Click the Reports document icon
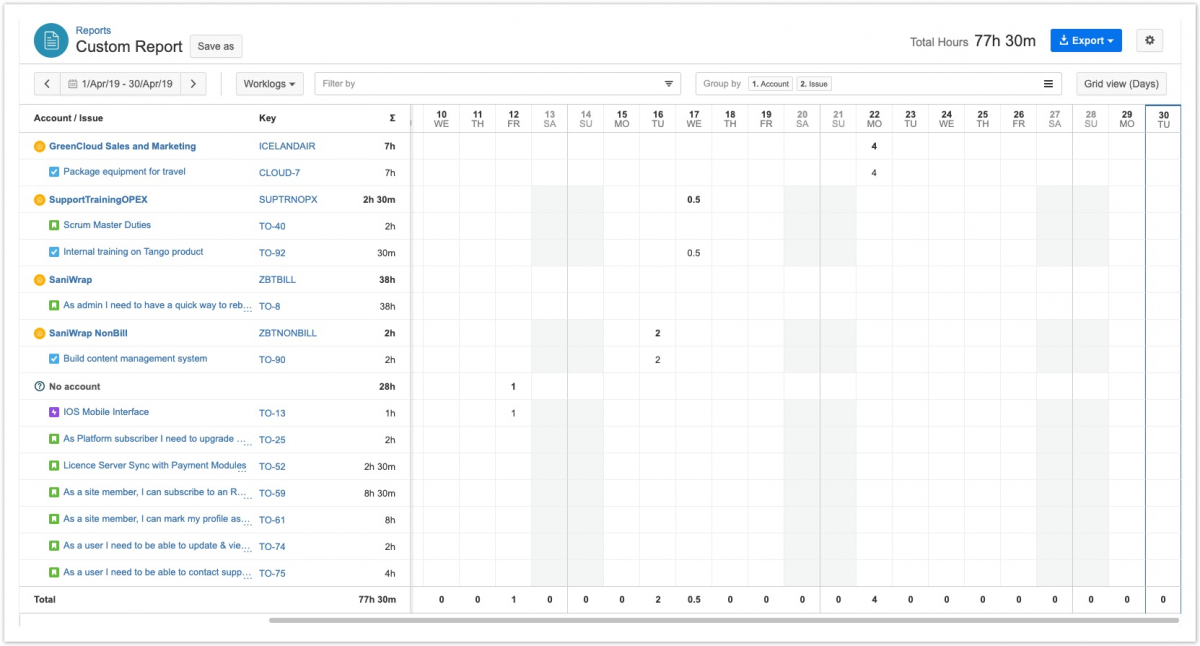The image size is (1200, 646). (x=51, y=40)
